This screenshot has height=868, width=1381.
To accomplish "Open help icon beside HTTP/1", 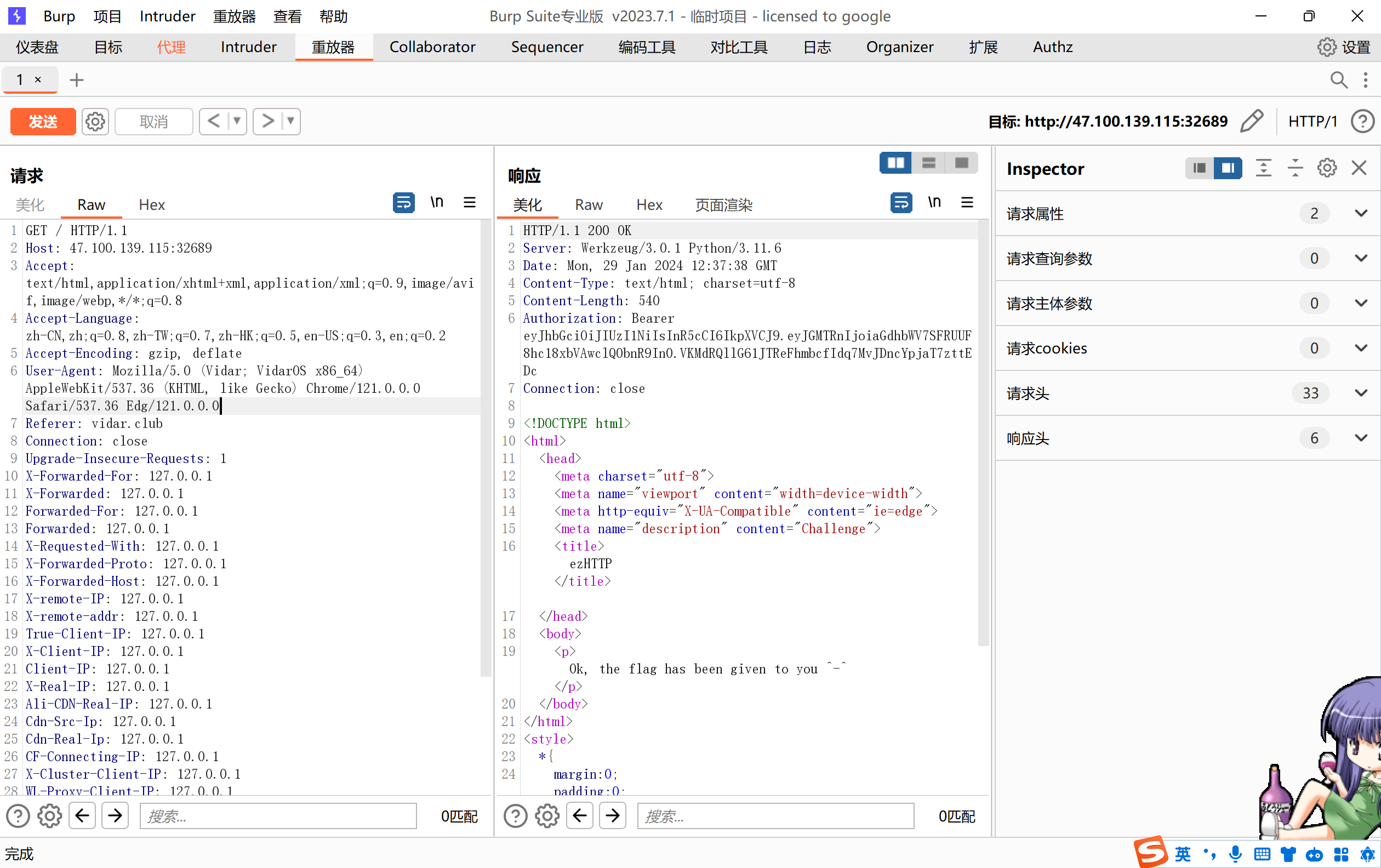I will click(x=1362, y=121).
